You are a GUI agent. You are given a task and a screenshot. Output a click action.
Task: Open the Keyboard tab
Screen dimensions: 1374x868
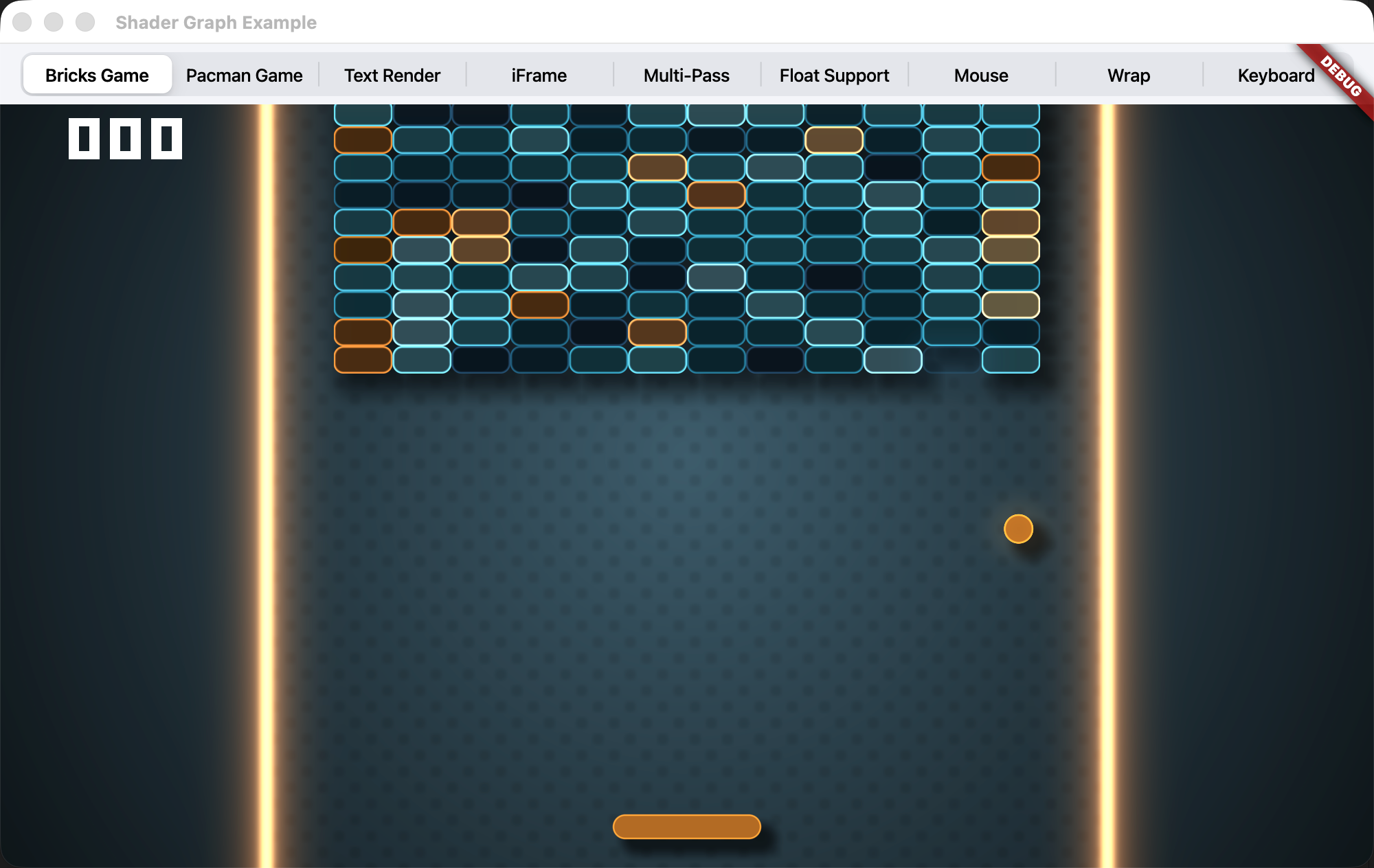pos(1275,76)
